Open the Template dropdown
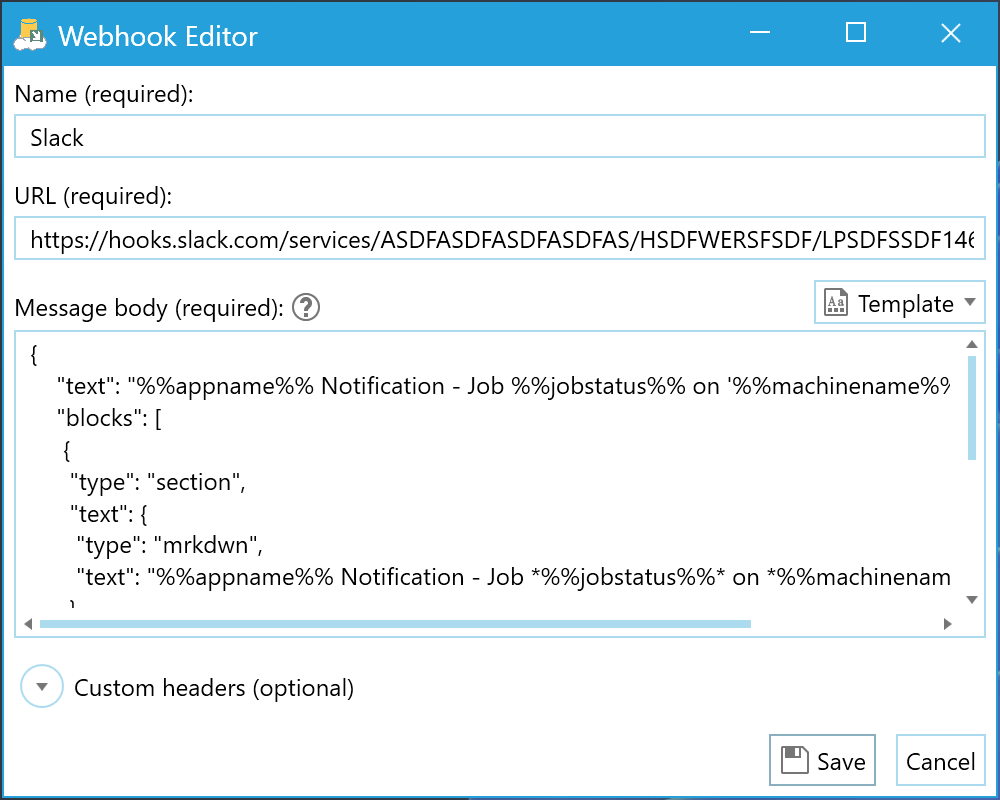Viewport: 1000px width, 800px height. [900, 303]
